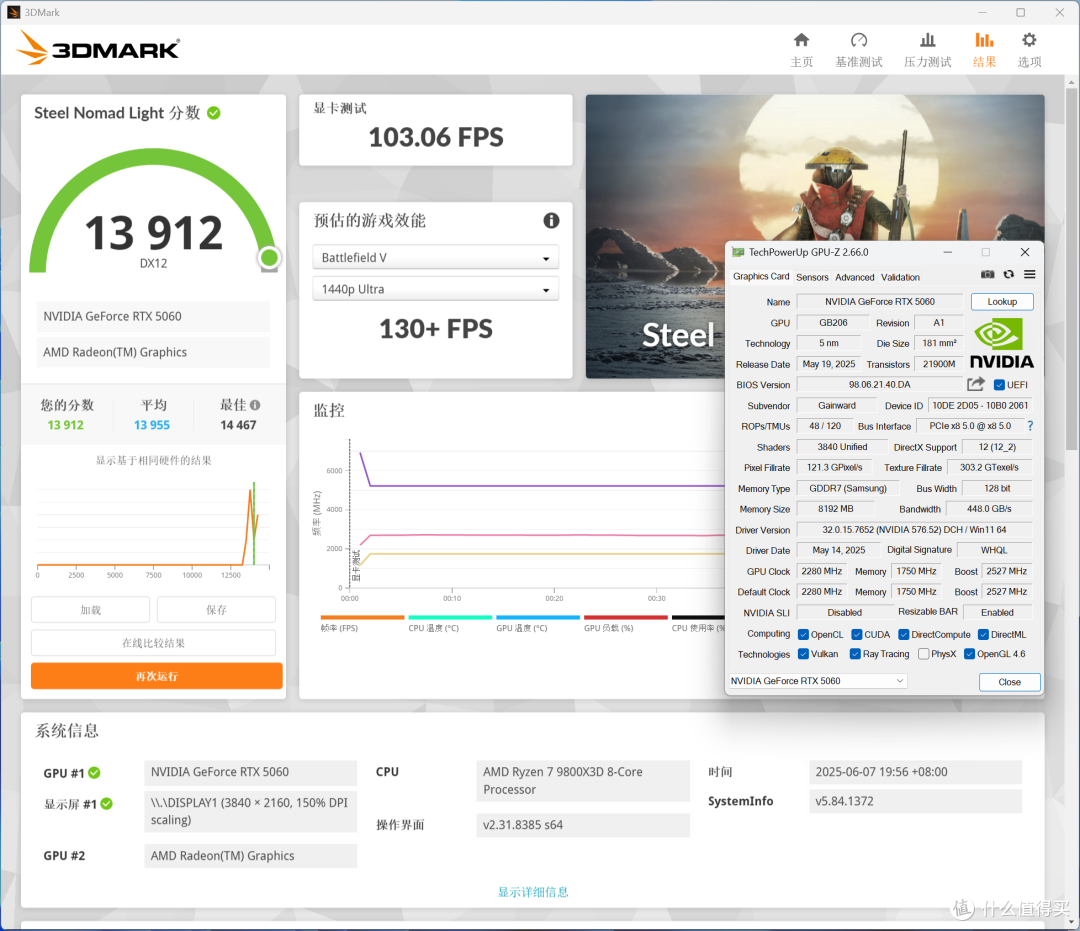Screen dimensions: 1080x931
Task: Click the average score 13 955
Action: pyautogui.click(x=152, y=425)
